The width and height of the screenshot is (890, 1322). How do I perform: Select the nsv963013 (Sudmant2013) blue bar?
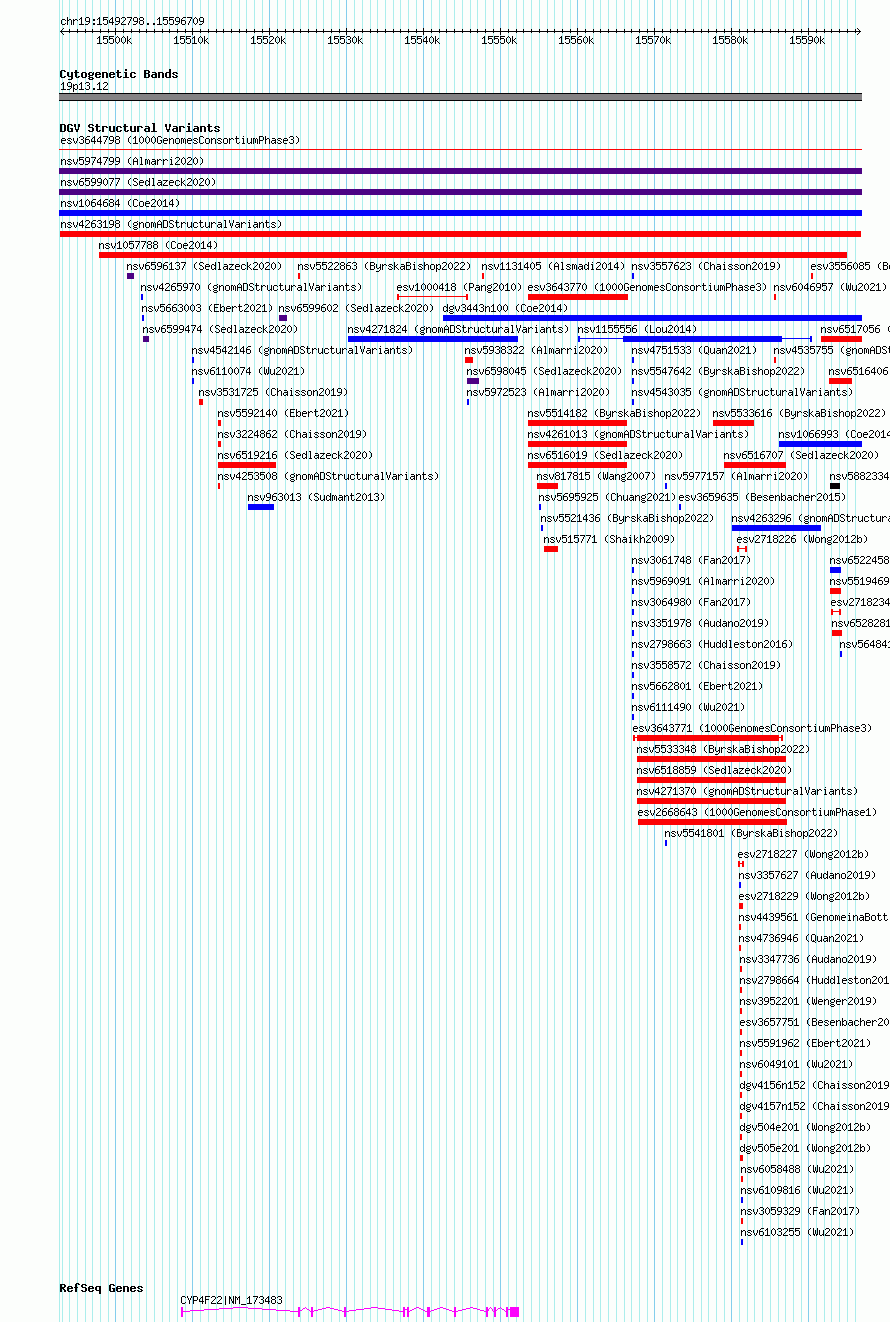[x=261, y=507]
